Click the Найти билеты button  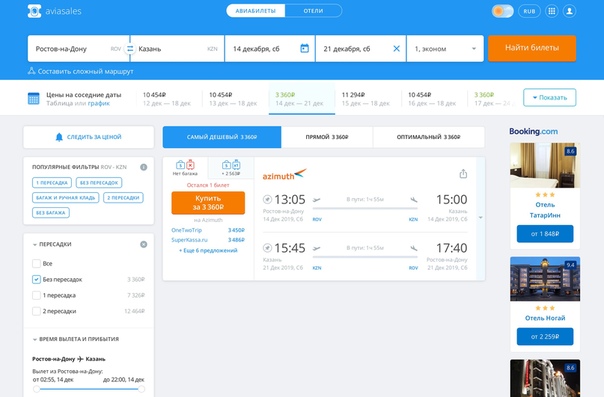click(532, 48)
